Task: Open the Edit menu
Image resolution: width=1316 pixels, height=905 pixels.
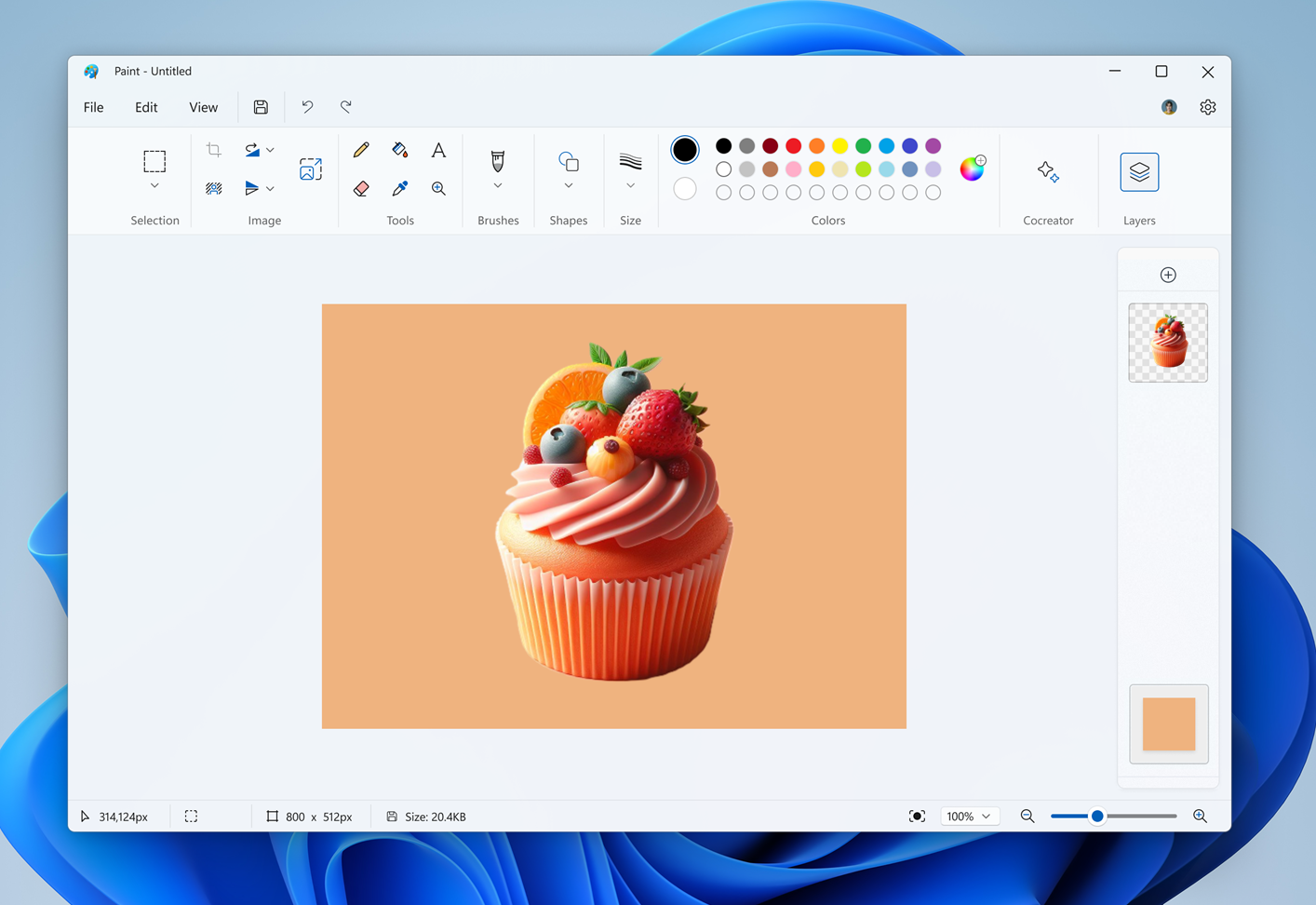Action: pyautogui.click(x=145, y=106)
